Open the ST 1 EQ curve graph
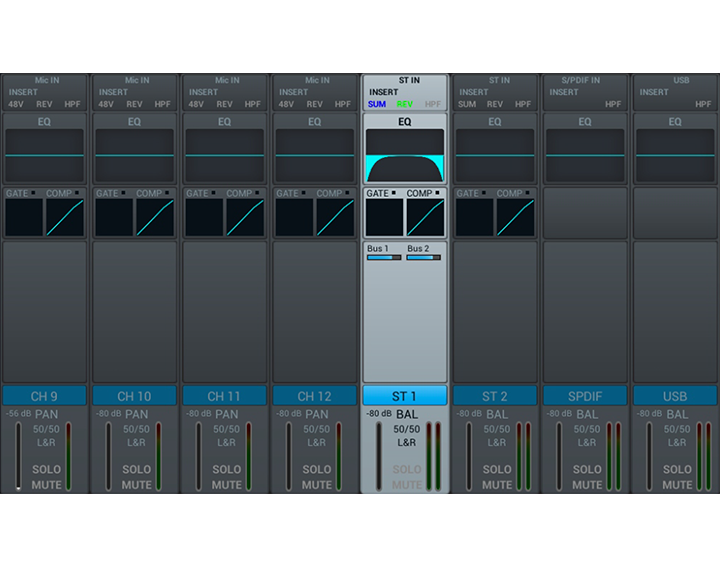Screen dimensions: 720x567 405,156
